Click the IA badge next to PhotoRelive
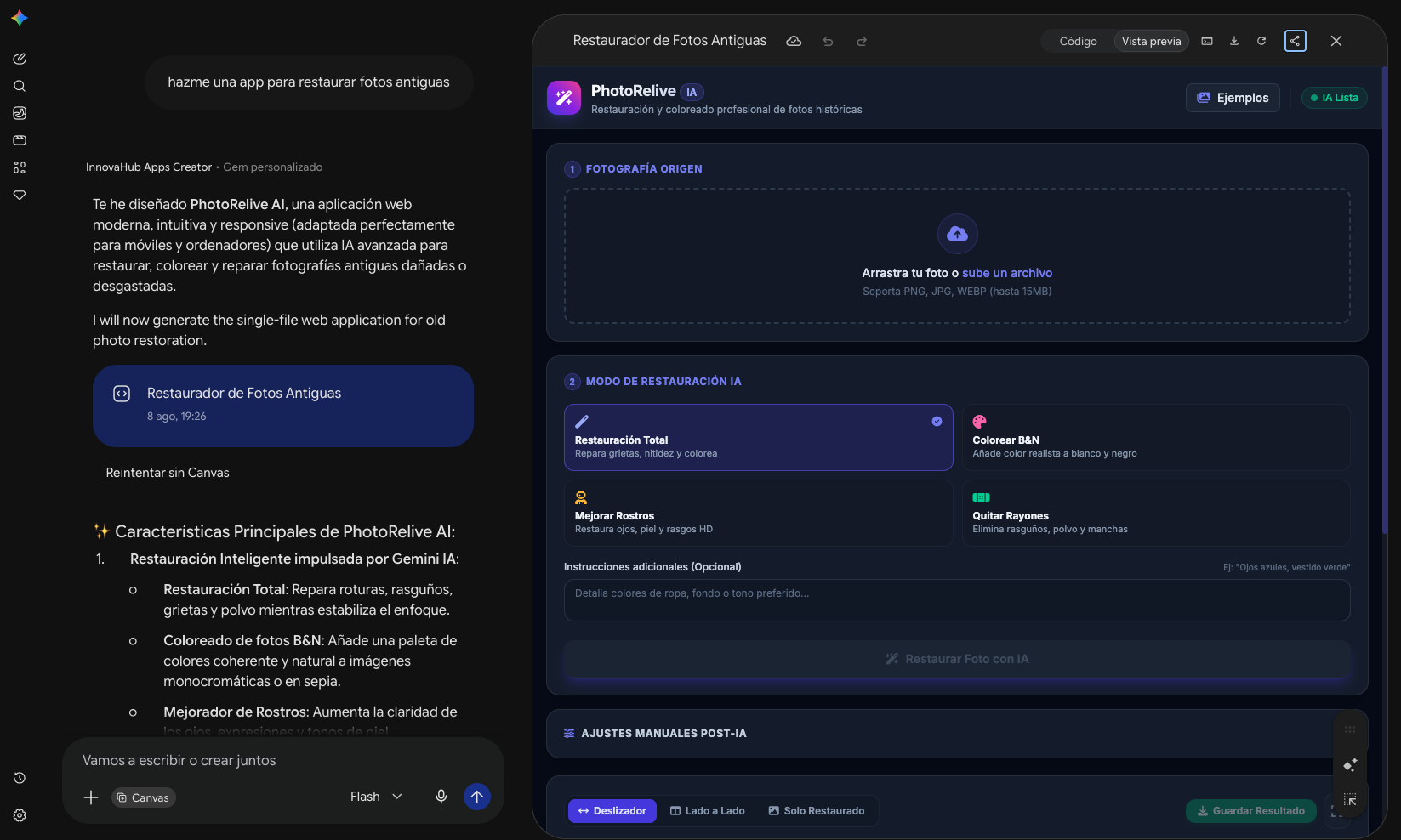The image size is (1401, 840). click(x=692, y=92)
